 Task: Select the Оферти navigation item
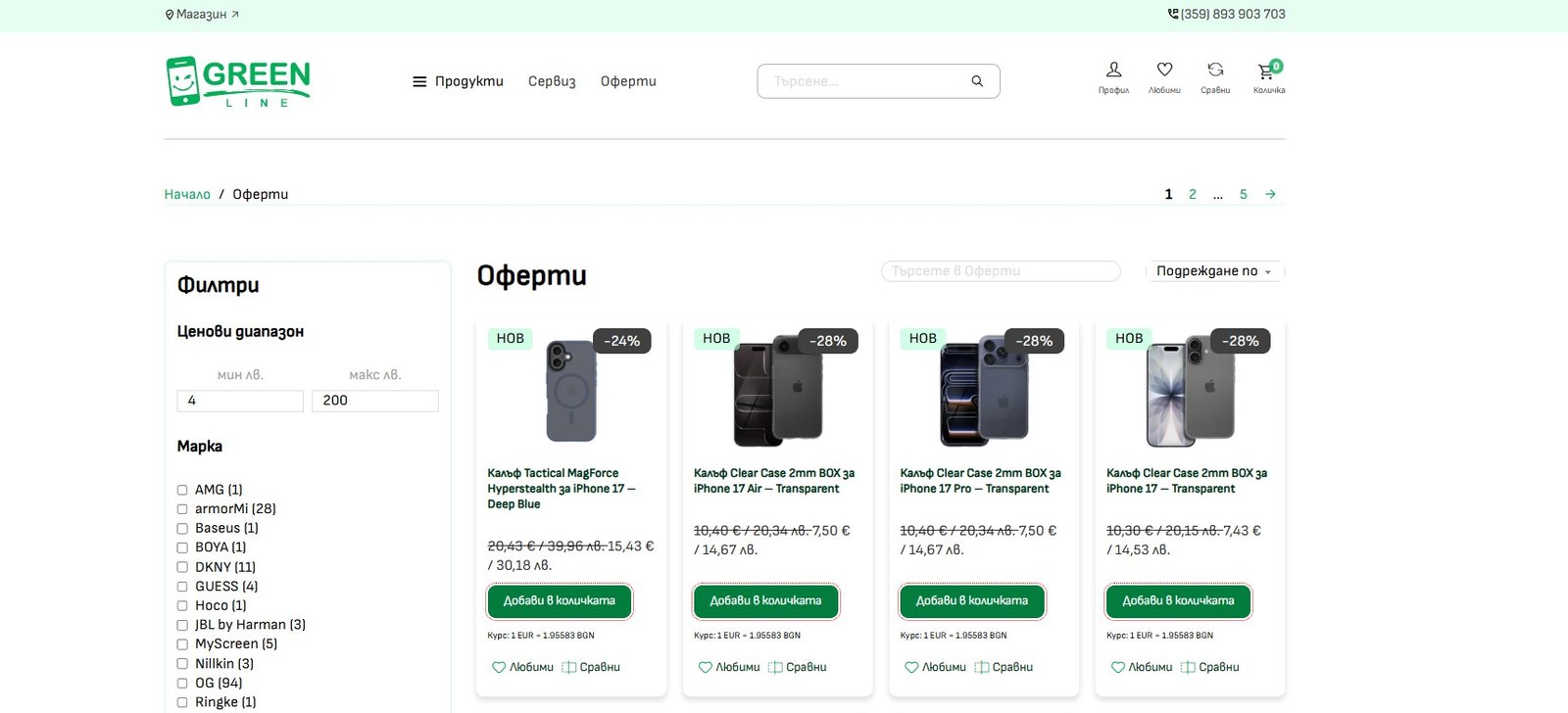tap(628, 81)
